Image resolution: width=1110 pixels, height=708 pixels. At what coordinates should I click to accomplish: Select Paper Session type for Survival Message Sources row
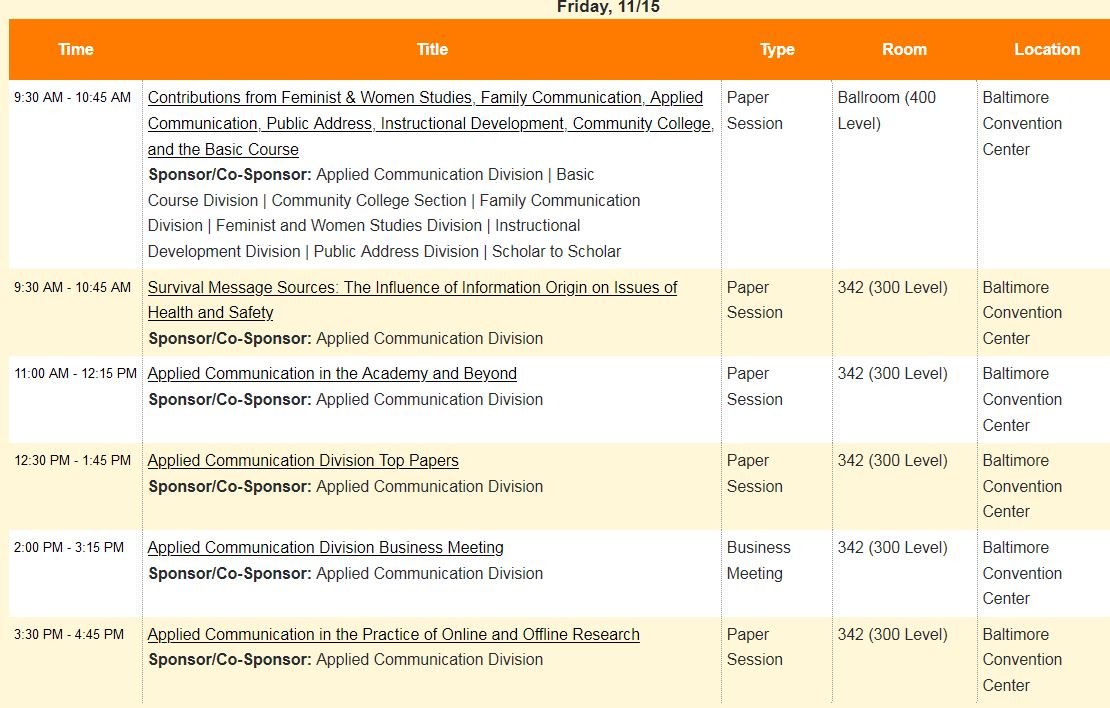click(755, 300)
